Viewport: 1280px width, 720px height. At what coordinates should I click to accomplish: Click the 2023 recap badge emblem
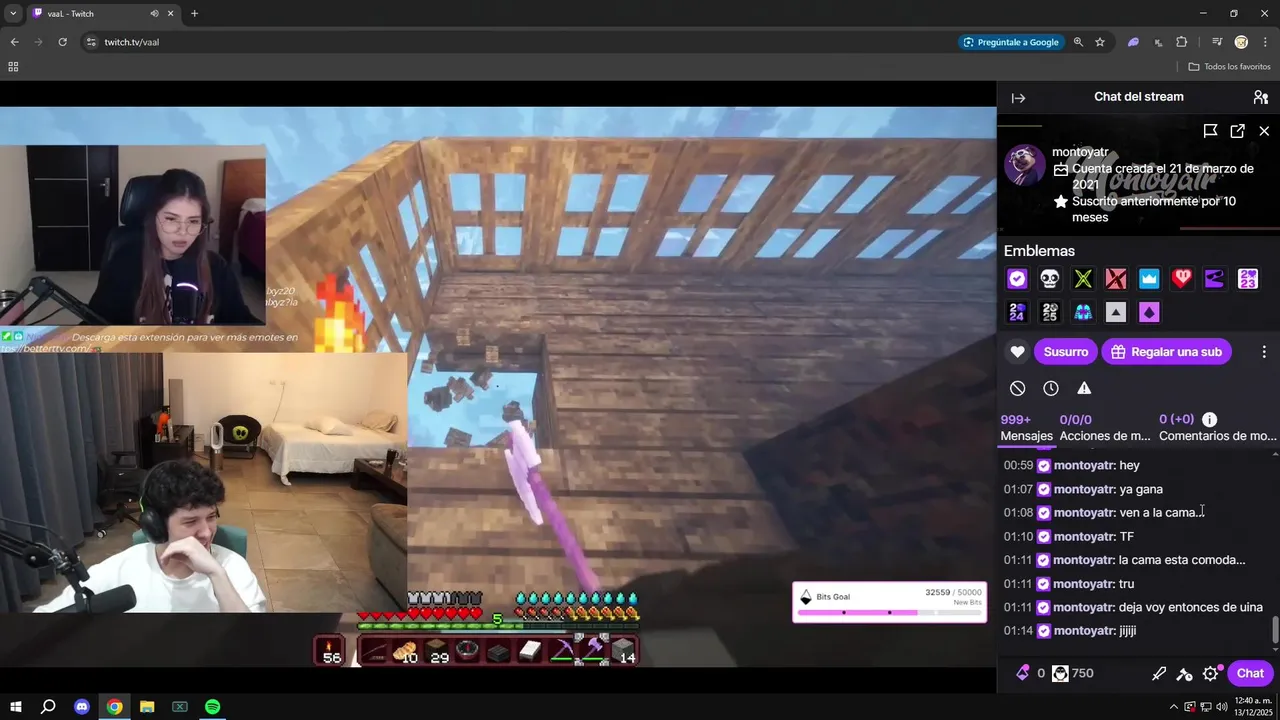pos(1248,279)
